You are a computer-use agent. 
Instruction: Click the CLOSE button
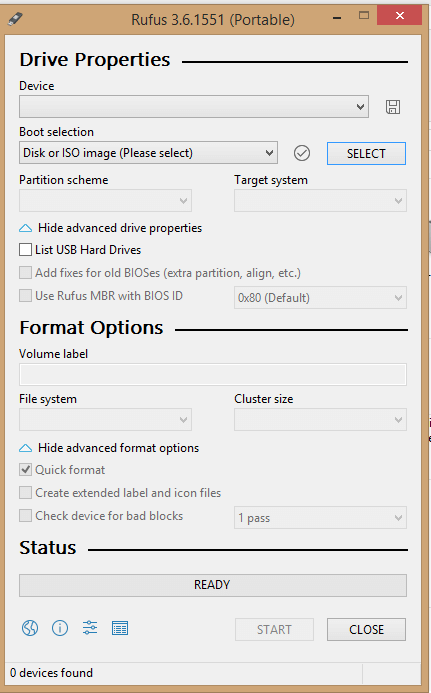pos(366,629)
